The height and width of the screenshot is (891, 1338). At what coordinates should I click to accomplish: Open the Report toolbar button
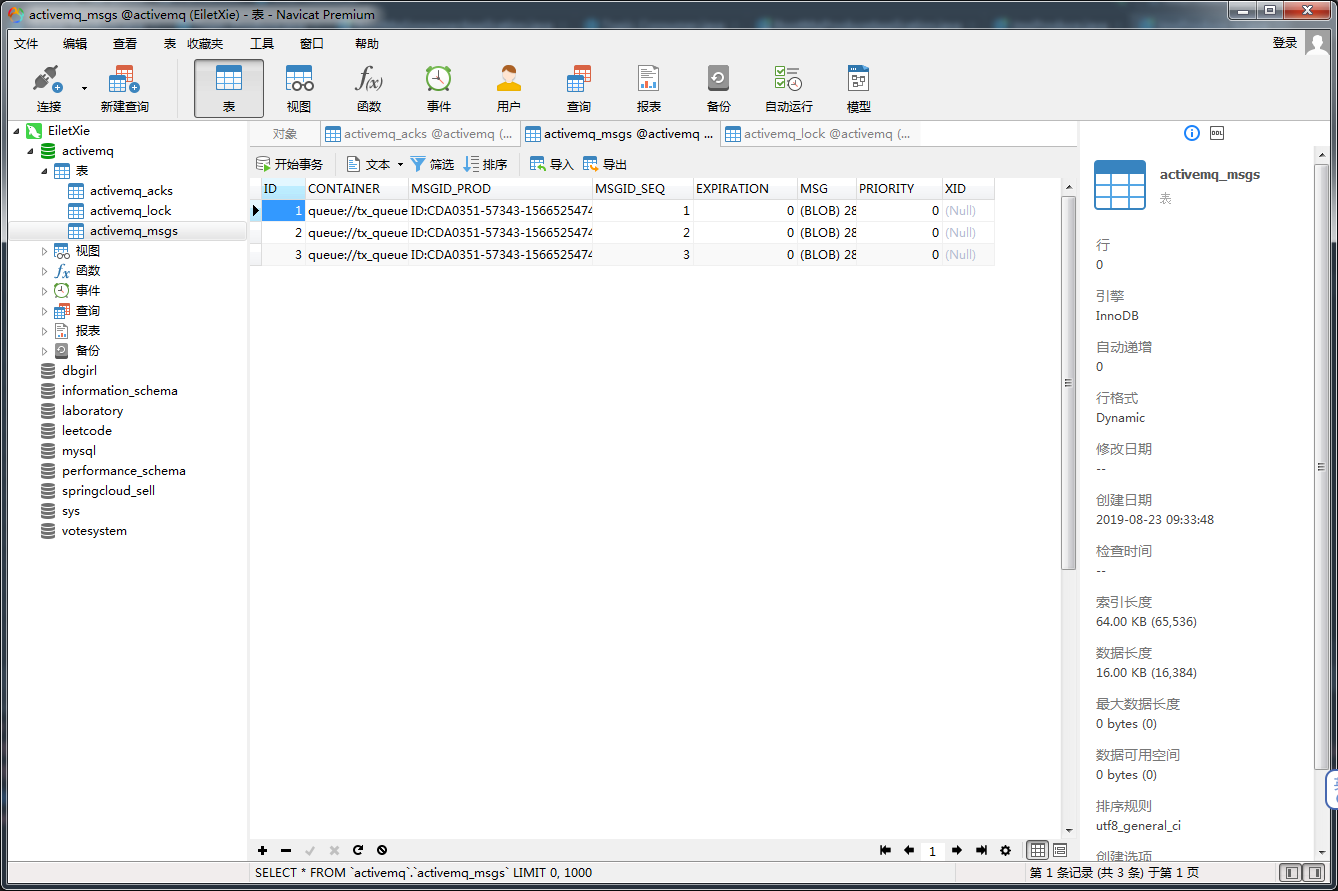(x=649, y=89)
